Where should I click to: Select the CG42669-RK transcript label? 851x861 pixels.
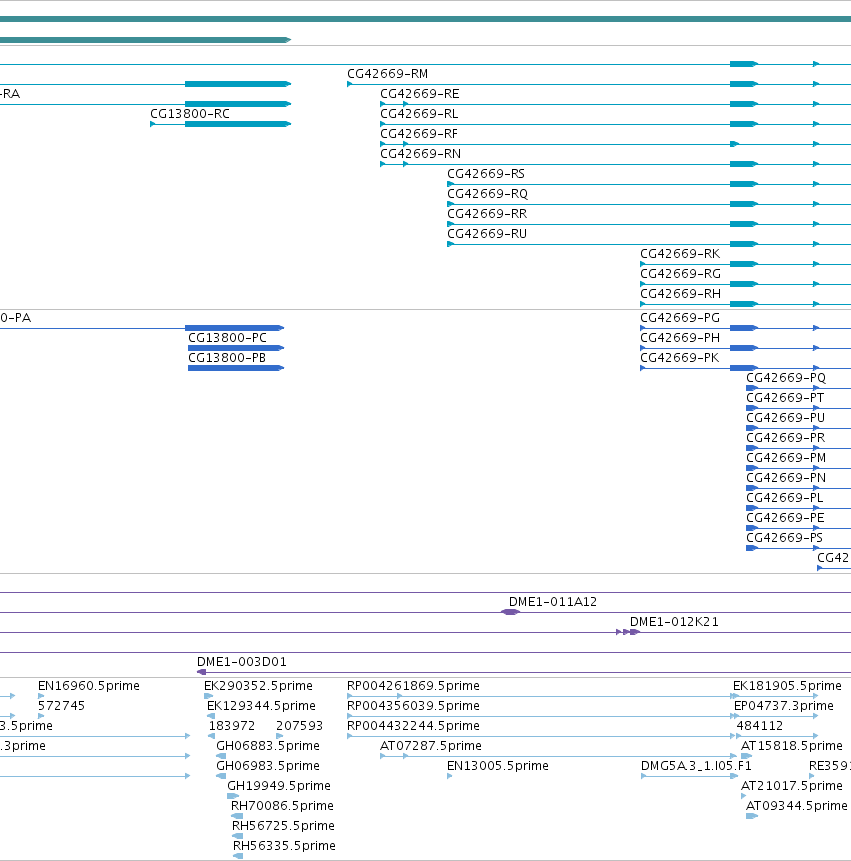680,254
